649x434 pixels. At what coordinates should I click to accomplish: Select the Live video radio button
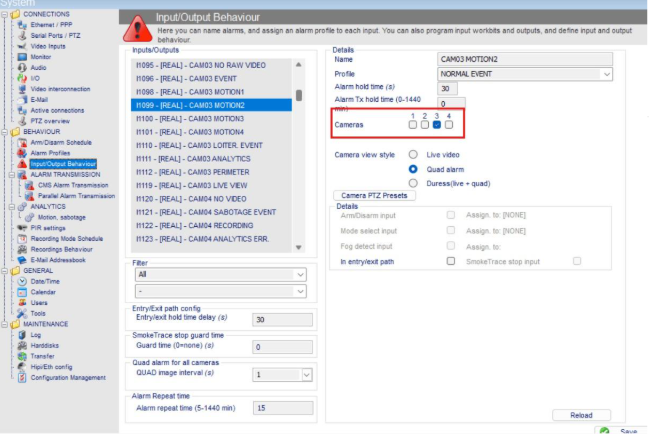click(x=412, y=156)
